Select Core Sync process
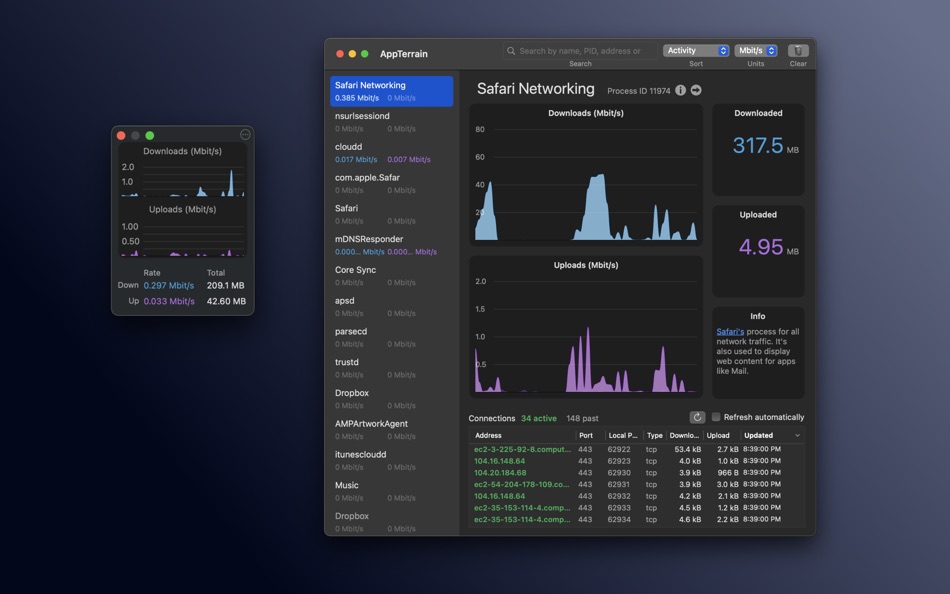The width and height of the screenshot is (950, 594). [391, 276]
